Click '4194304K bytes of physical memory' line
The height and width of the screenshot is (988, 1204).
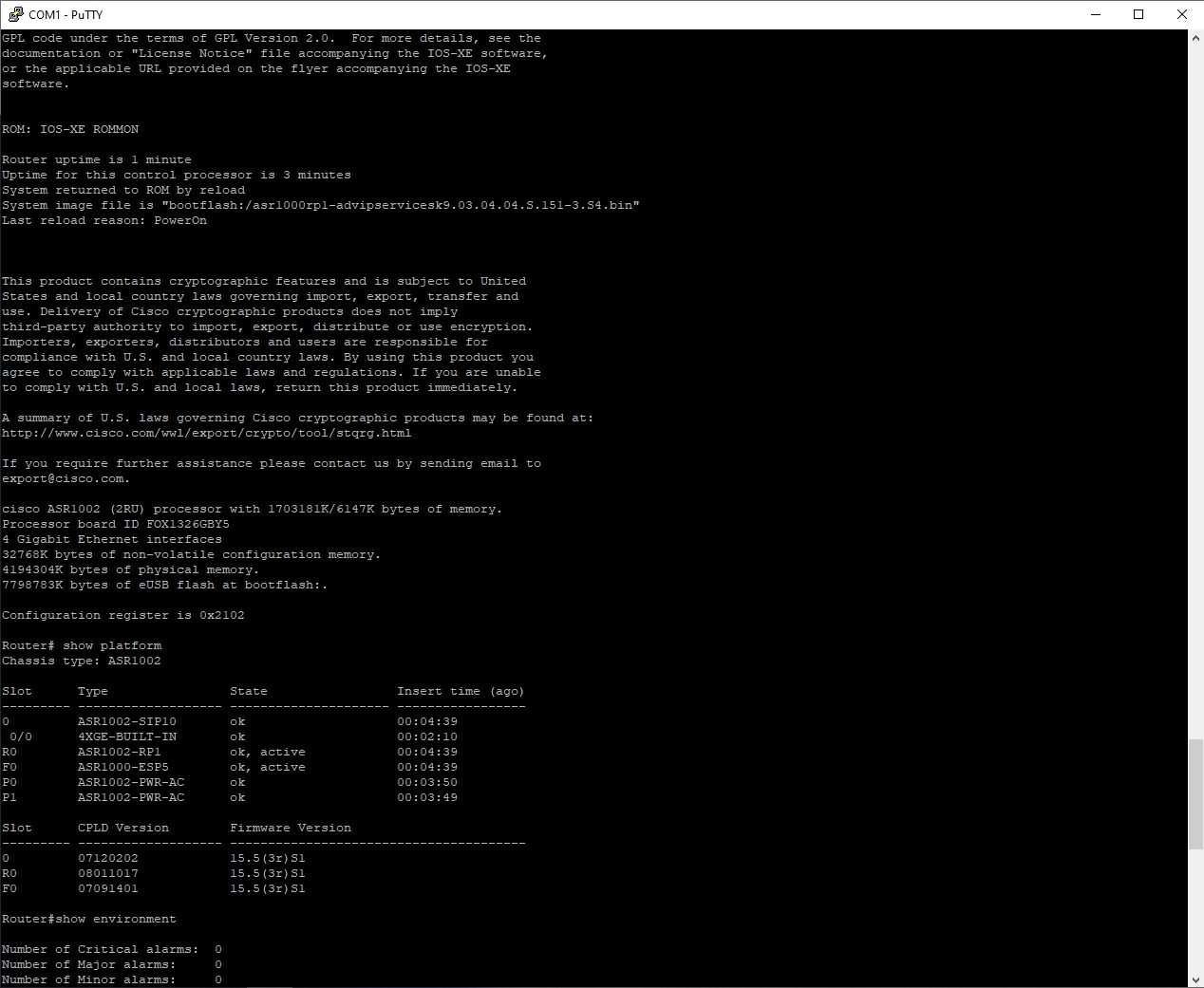pyautogui.click(x=131, y=569)
